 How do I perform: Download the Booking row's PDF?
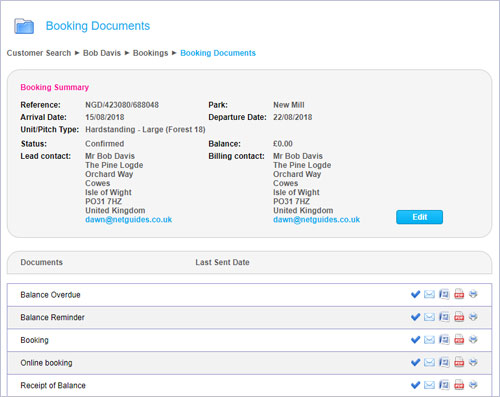click(459, 340)
